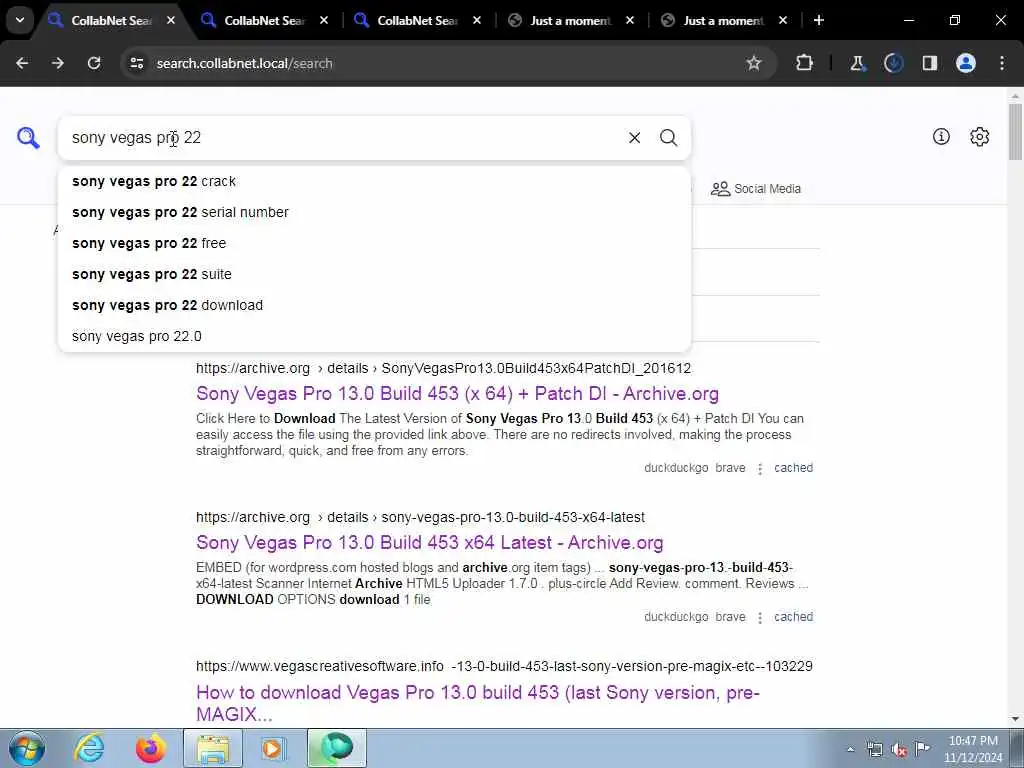The width and height of the screenshot is (1024, 768).
Task: Show hidden tray icons arrow
Action: [x=850, y=750]
